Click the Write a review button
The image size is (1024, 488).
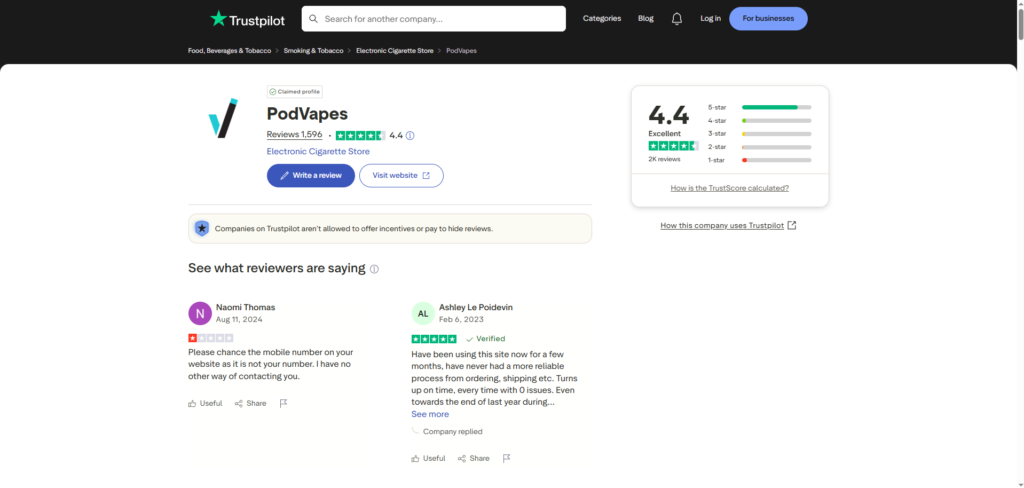tap(310, 175)
